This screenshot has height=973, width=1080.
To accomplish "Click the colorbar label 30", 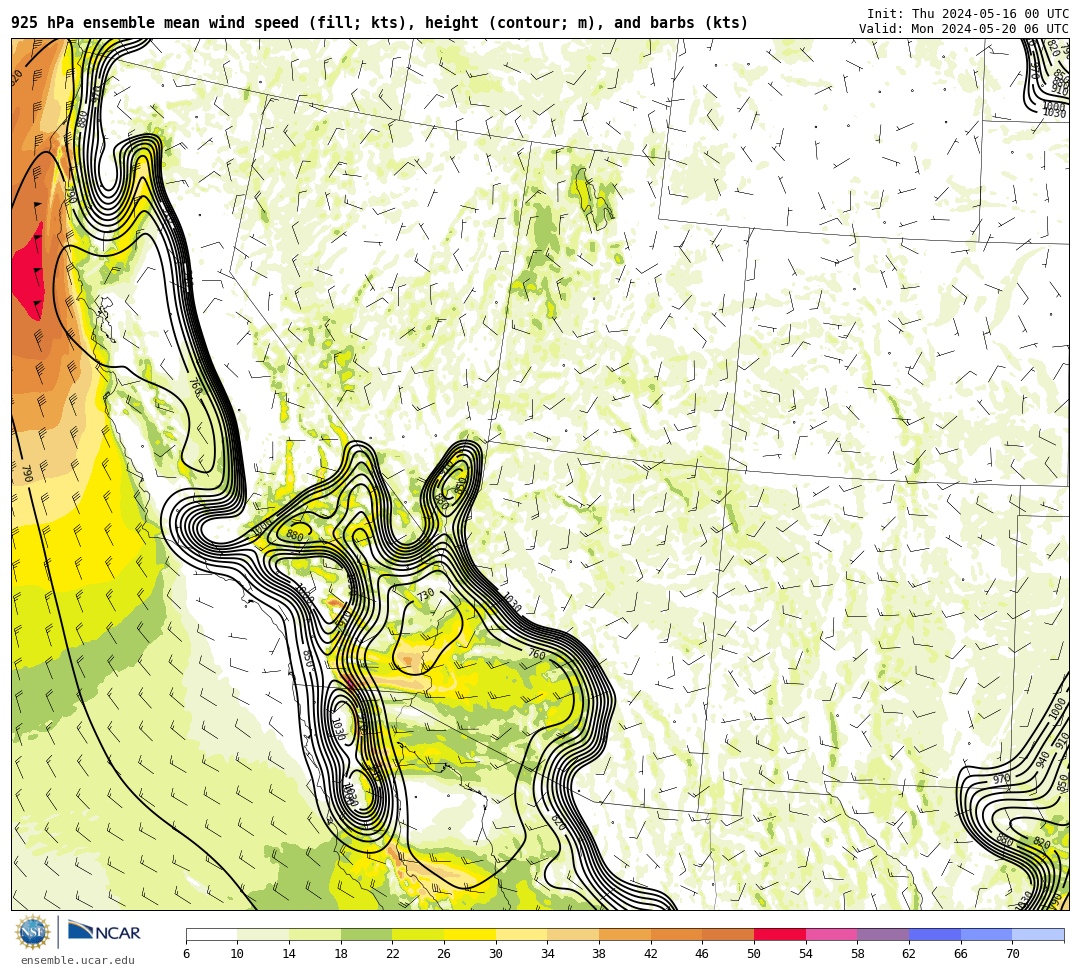I will [496, 954].
